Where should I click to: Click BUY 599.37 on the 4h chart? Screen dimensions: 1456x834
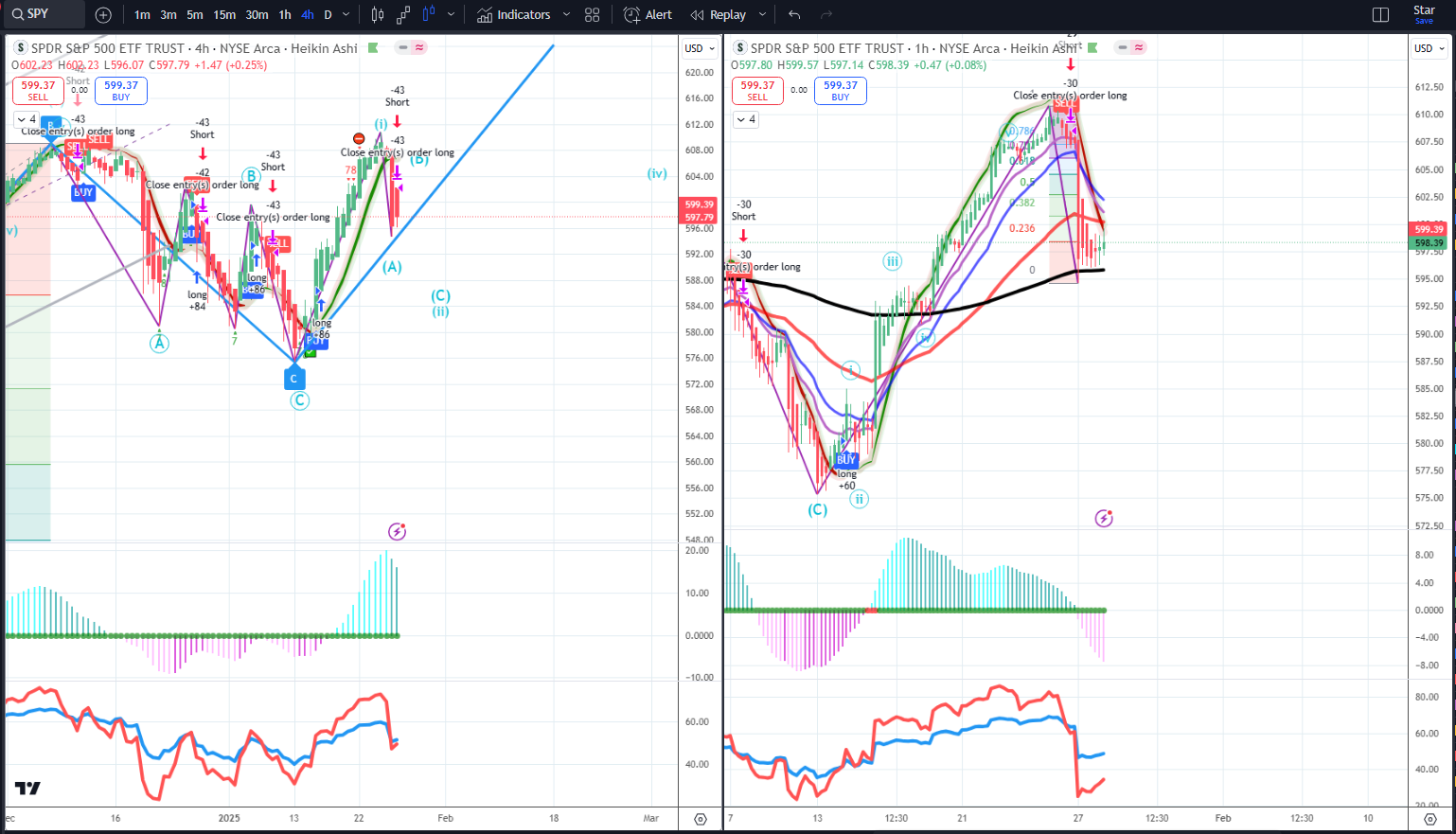pos(121,90)
